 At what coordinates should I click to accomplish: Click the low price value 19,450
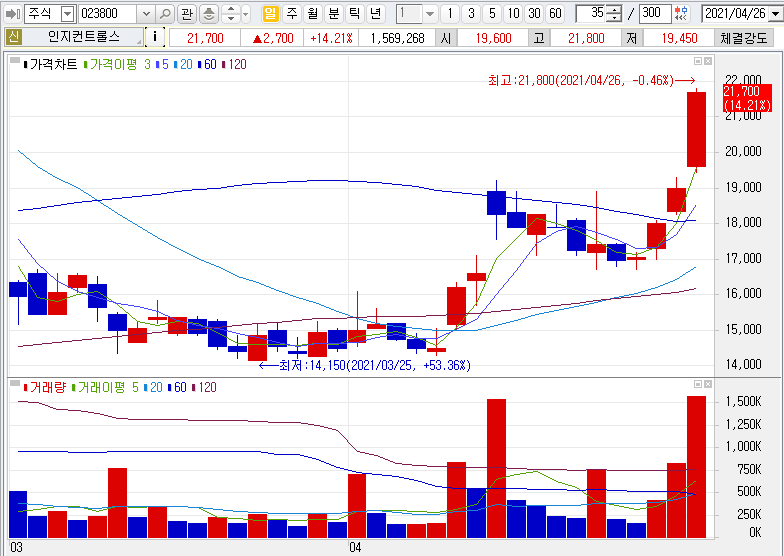click(x=679, y=38)
